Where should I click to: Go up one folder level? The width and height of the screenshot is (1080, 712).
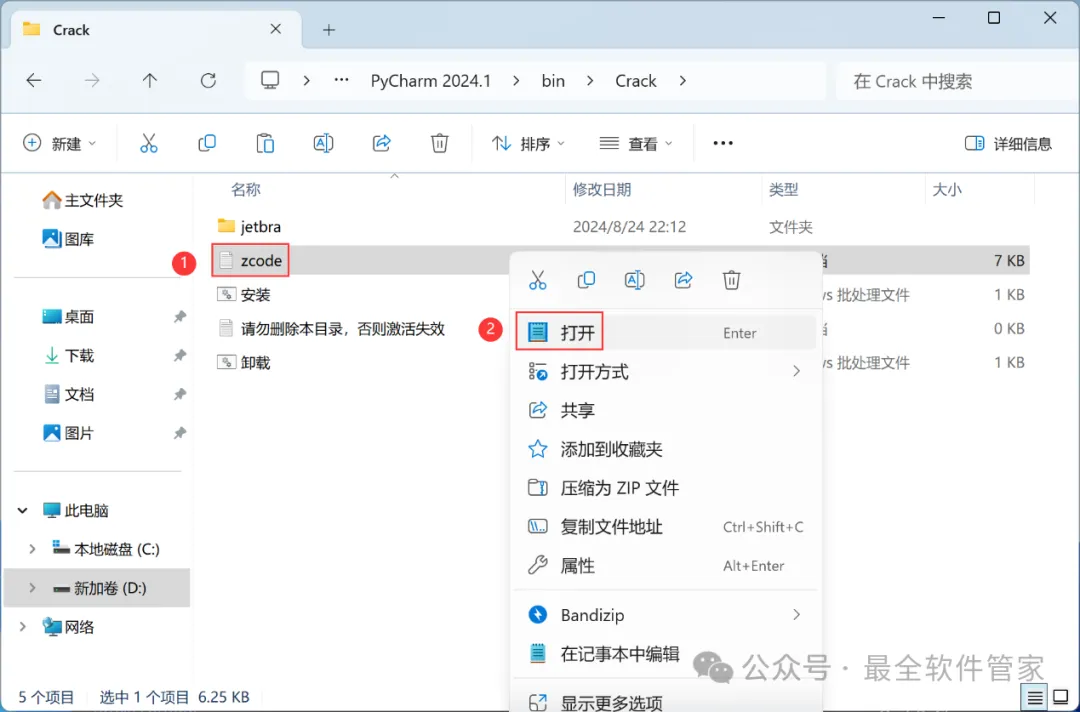coord(149,81)
